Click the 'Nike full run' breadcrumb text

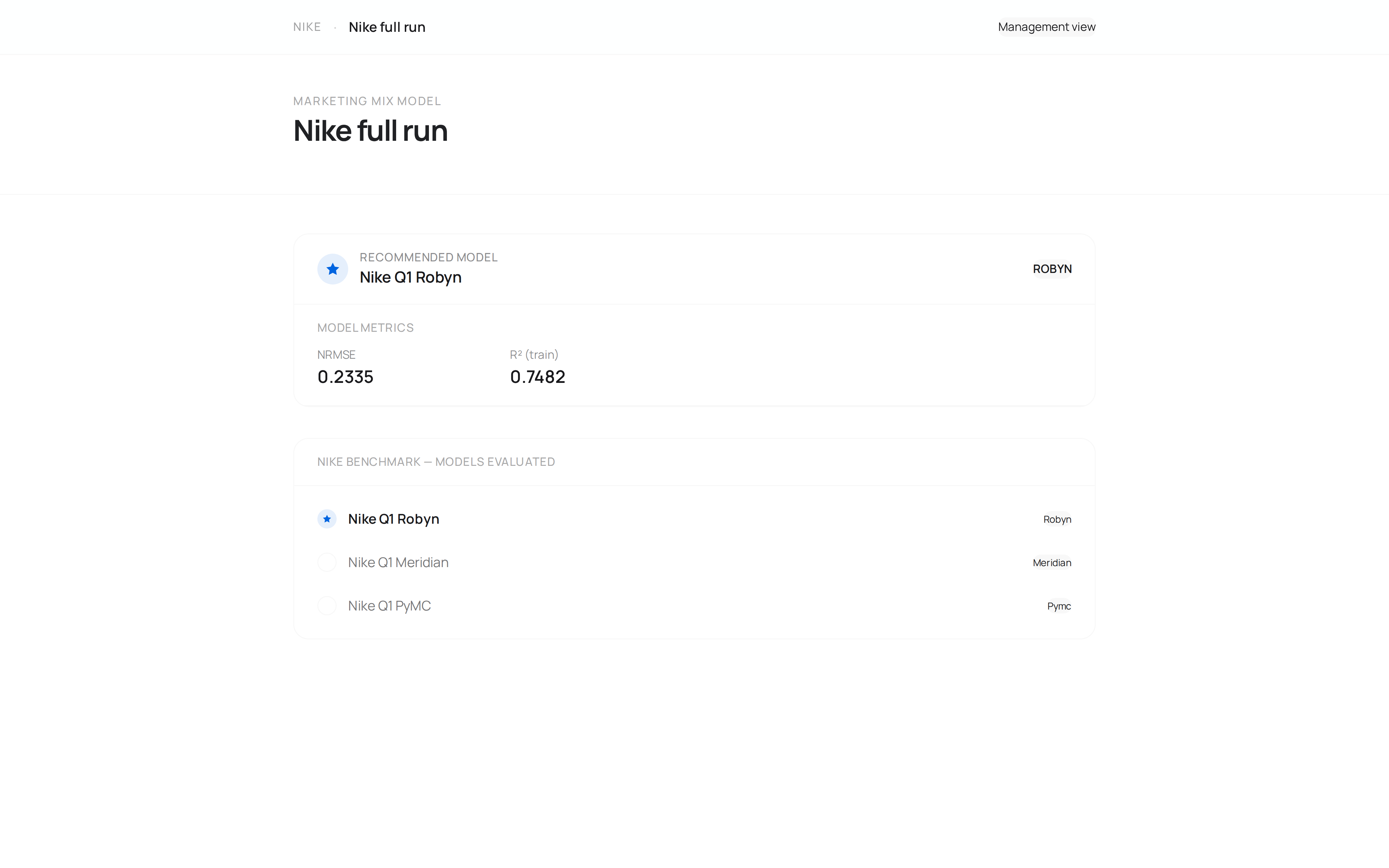pyautogui.click(x=387, y=27)
